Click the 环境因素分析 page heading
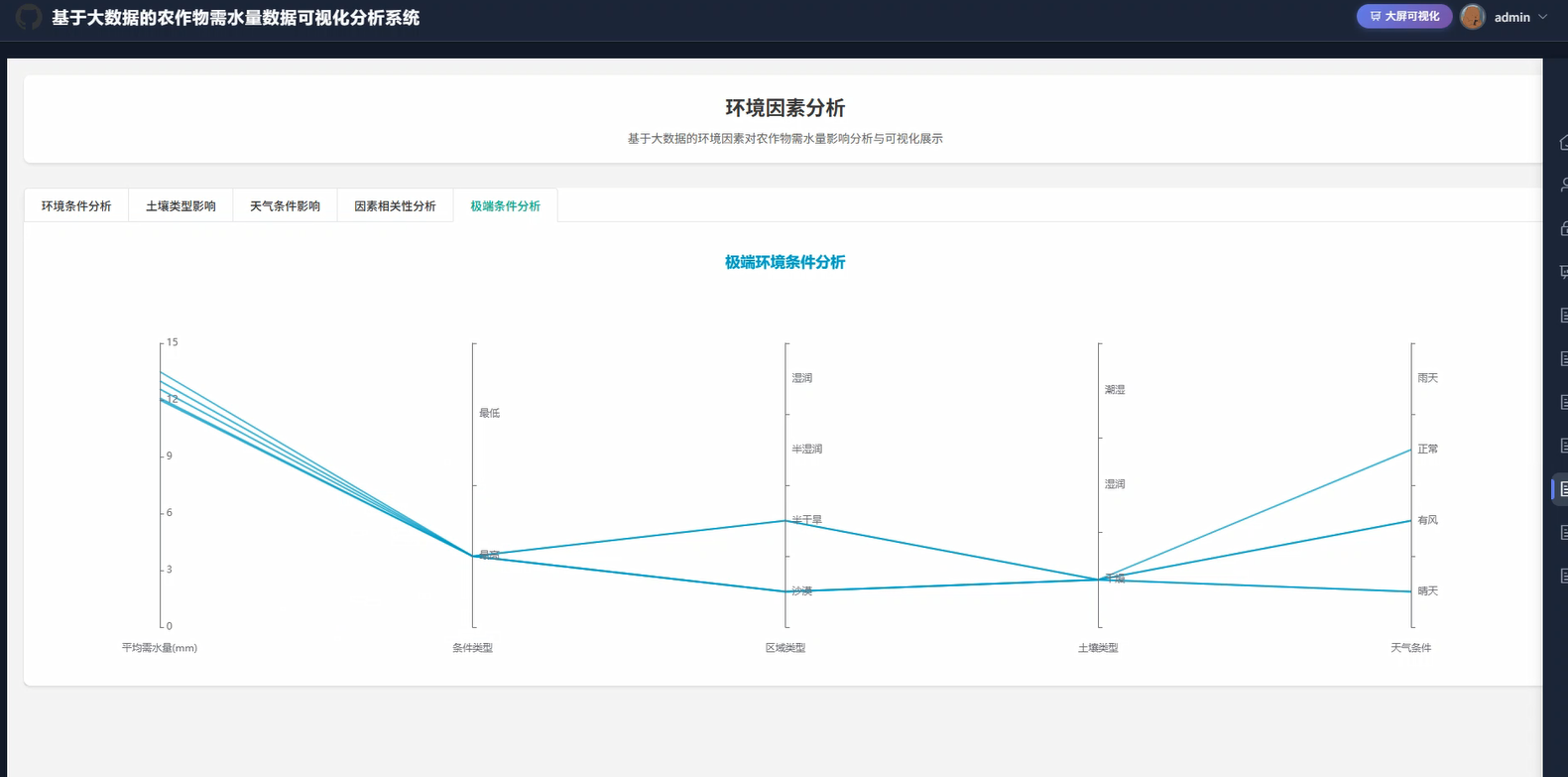The image size is (1568, 777). pyautogui.click(x=785, y=108)
